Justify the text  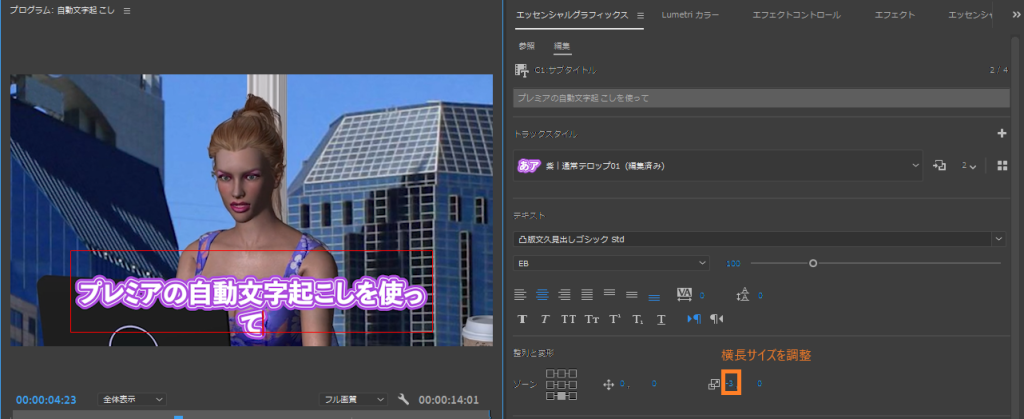586,294
